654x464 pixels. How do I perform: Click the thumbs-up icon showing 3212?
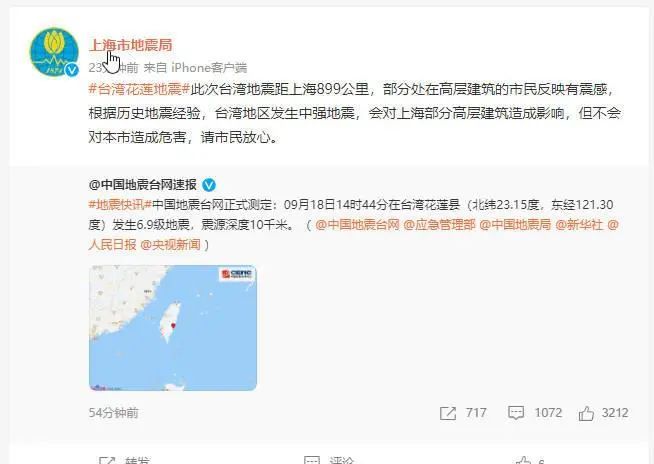click(586, 413)
